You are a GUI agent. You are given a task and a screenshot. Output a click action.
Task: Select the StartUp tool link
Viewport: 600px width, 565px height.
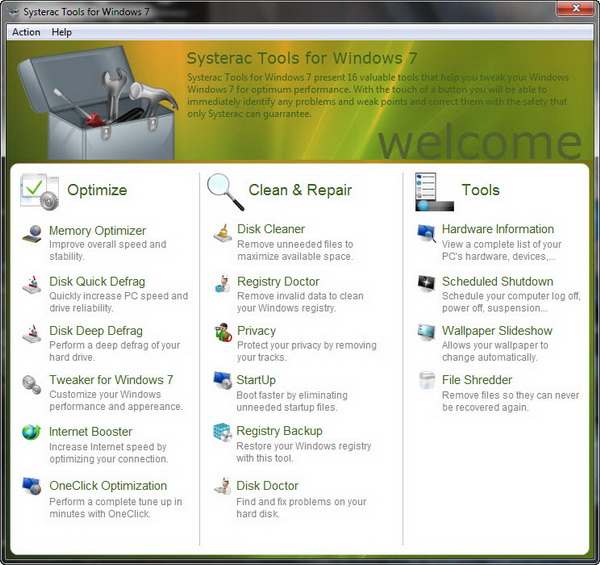256,380
